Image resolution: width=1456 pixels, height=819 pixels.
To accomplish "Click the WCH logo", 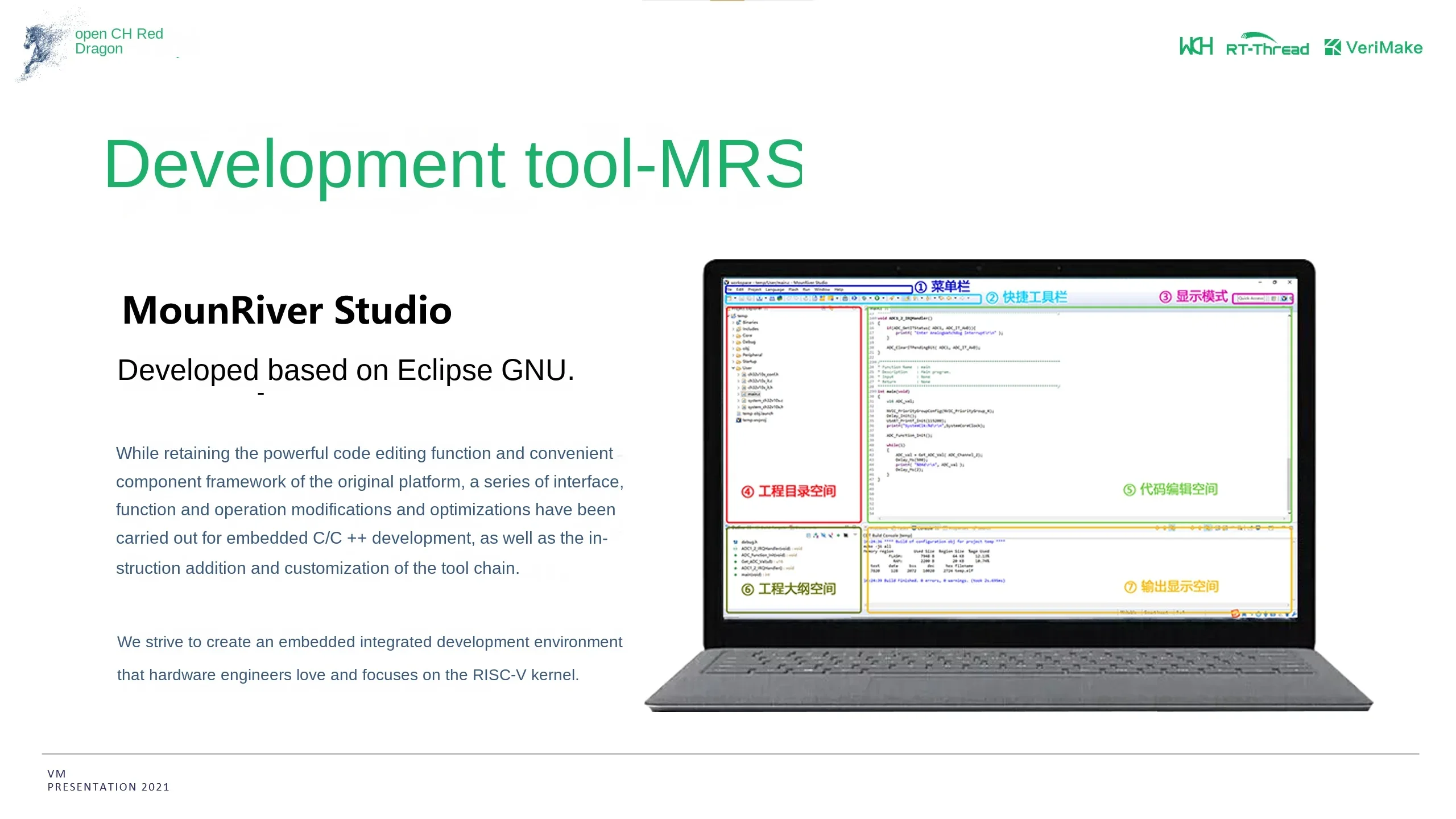I will (1196, 46).
